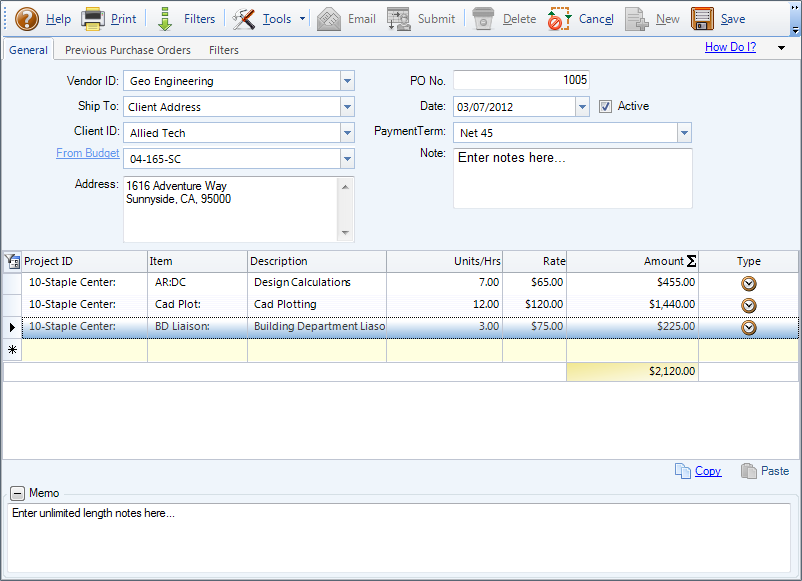Open the Vendor ID dropdown
The width and height of the screenshot is (802, 581).
(347, 81)
